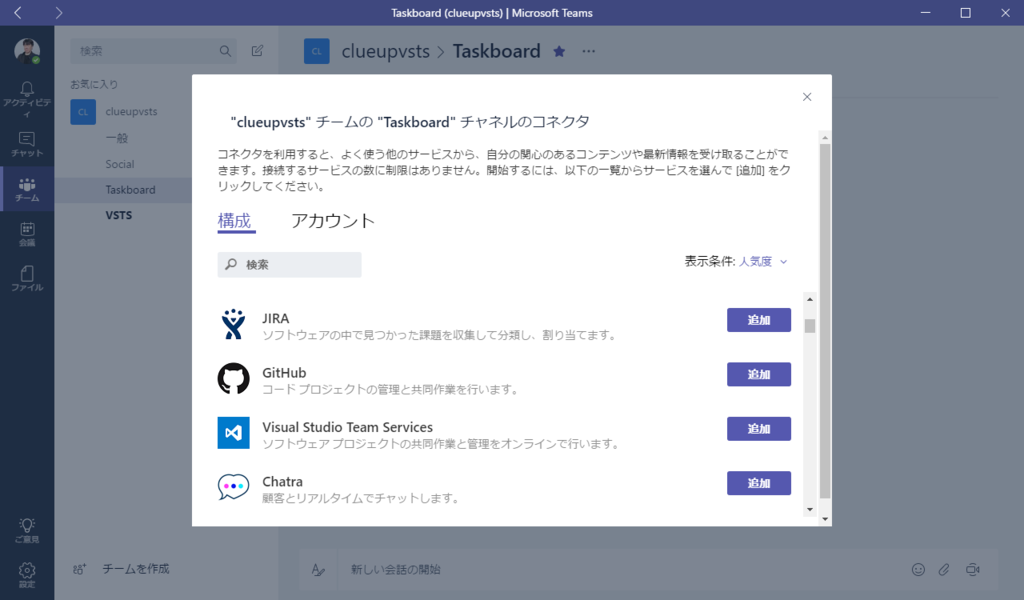Image resolution: width=1024 pixels, height=600 pixels.
Task: Open the channel more options ellipsis
Action: point(588,52)
